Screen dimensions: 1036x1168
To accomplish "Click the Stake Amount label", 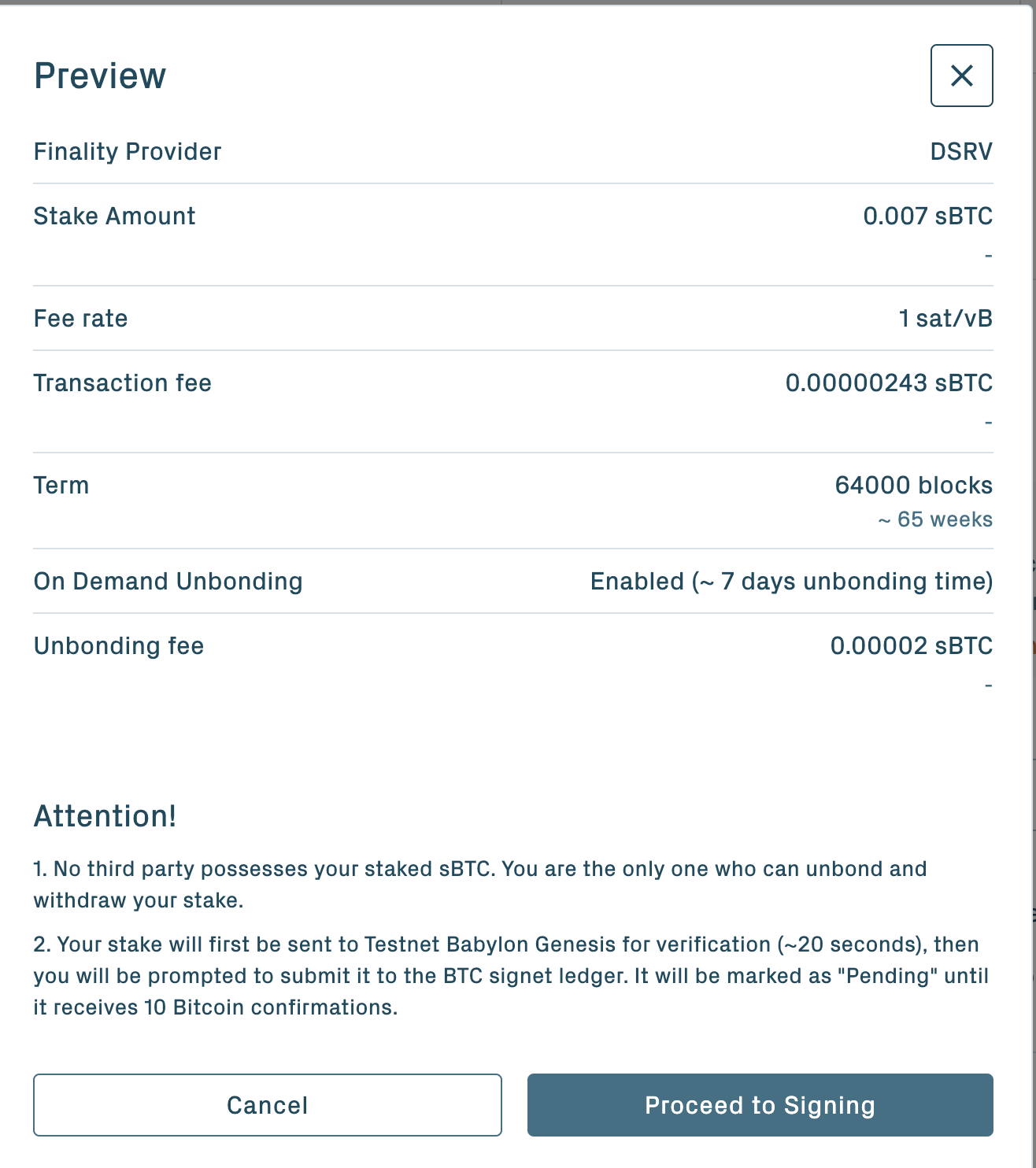I will point(114,216).
